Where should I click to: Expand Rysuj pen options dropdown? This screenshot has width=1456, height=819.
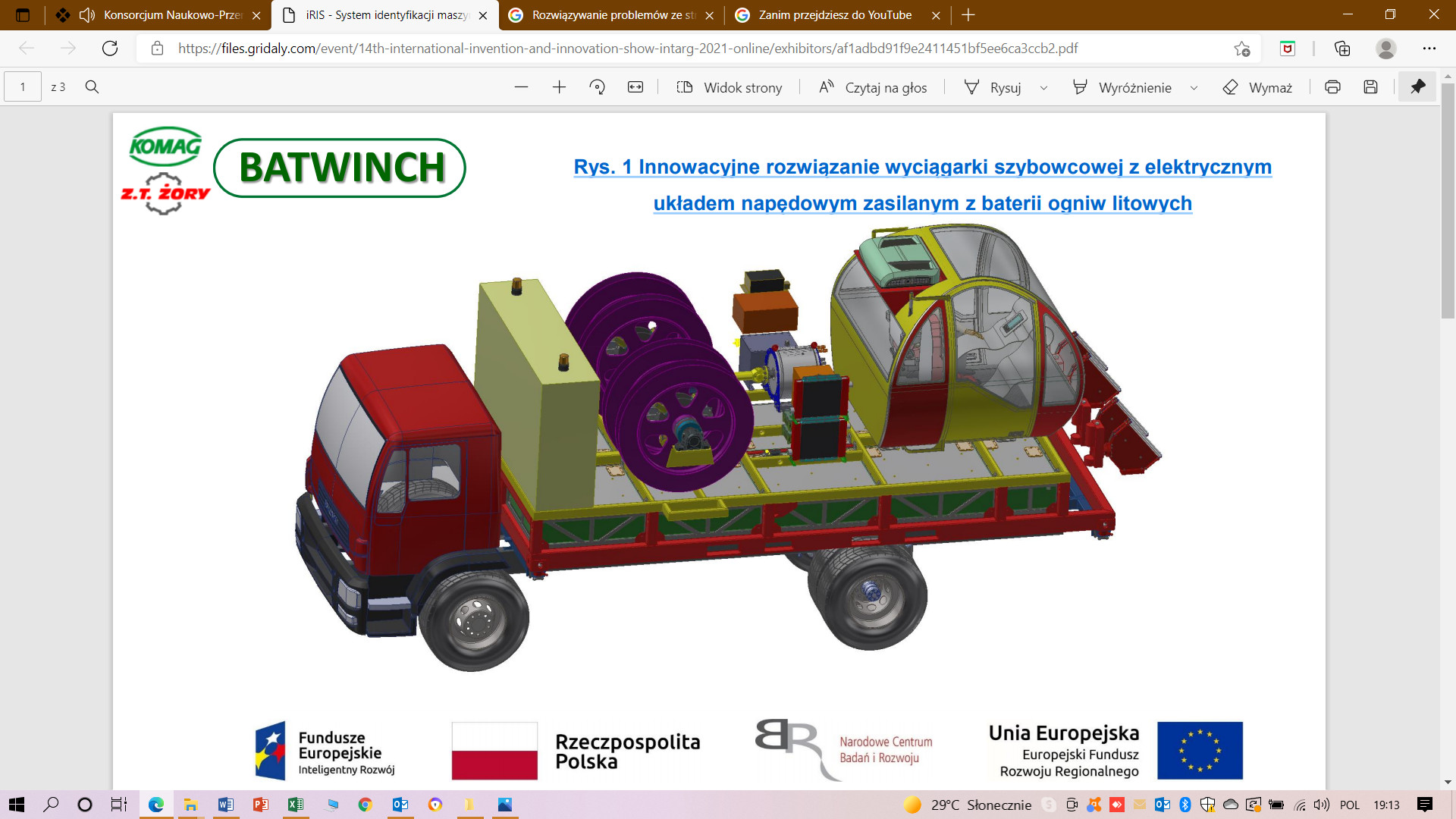[x=1043, y=87]
